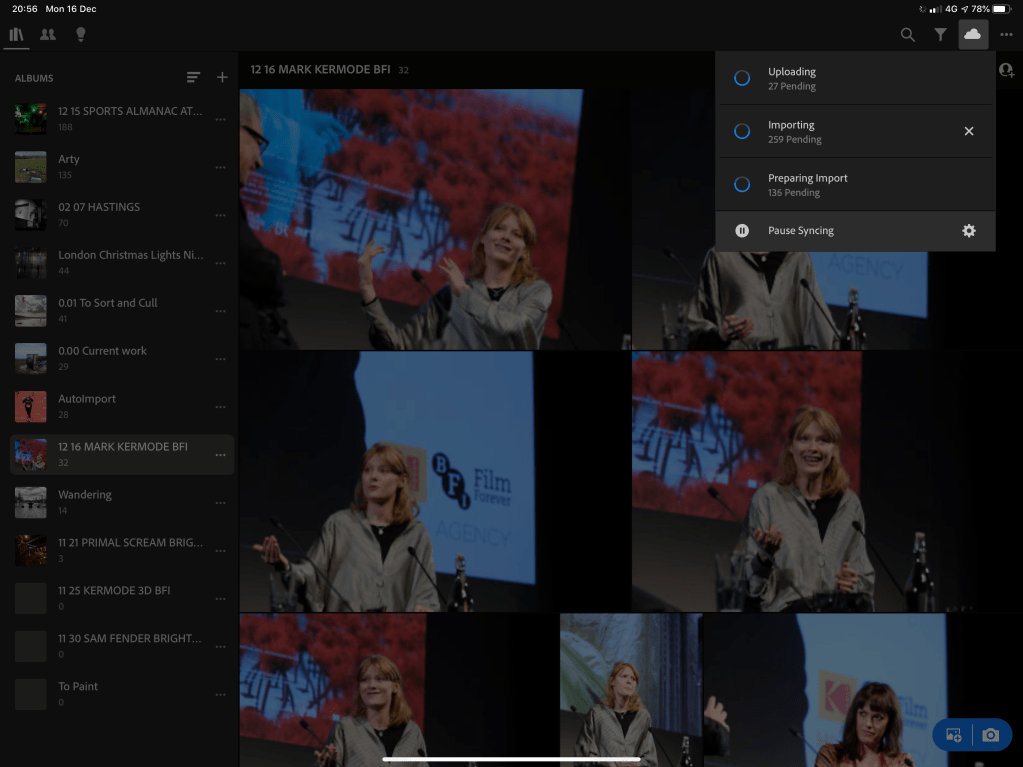The height and width of the screenshot is (767, 1023).
Task: Open the Library view icon
Action: tap(16, 34)
